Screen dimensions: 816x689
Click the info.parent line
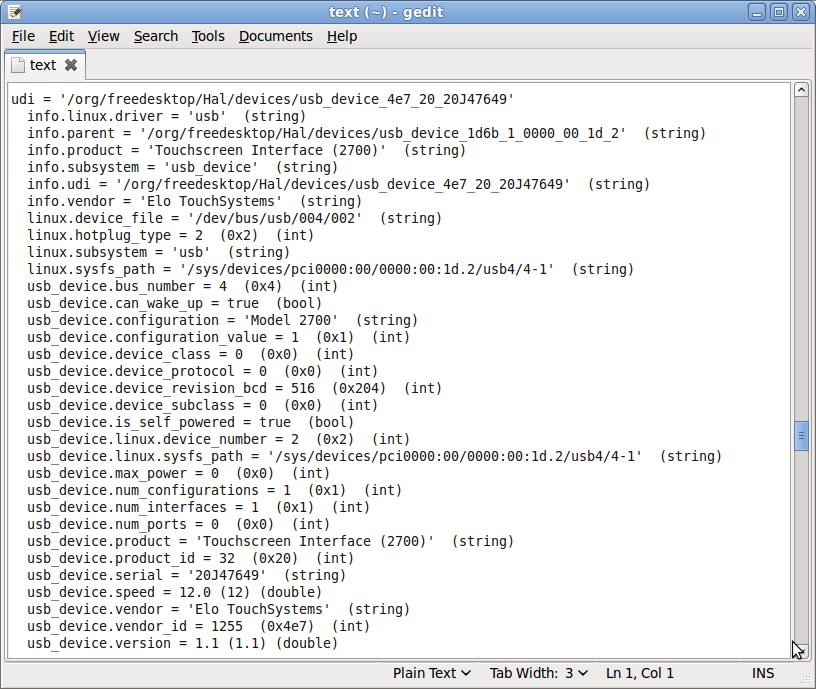366,133
